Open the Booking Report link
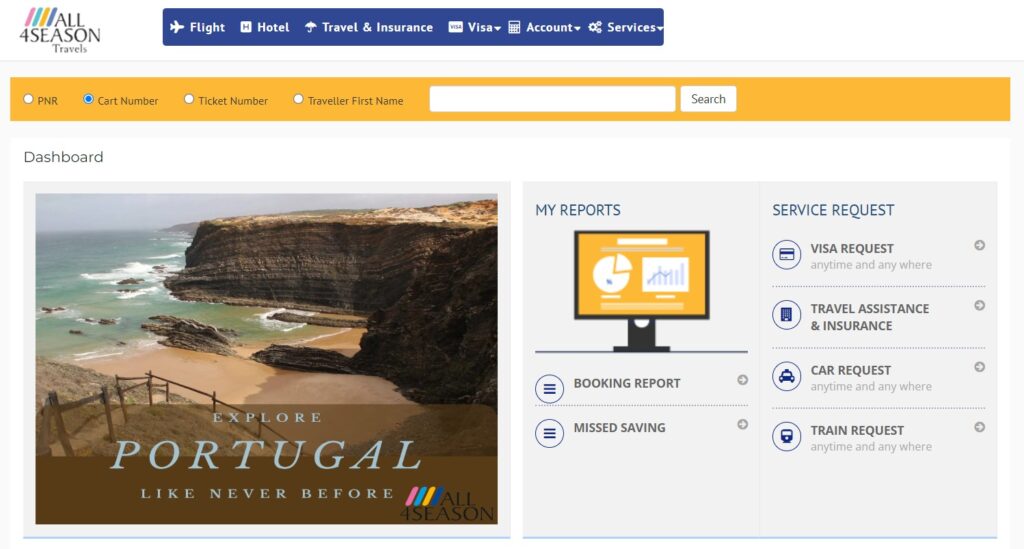Screen dimensions: 1024x549 tap(627, 383)
